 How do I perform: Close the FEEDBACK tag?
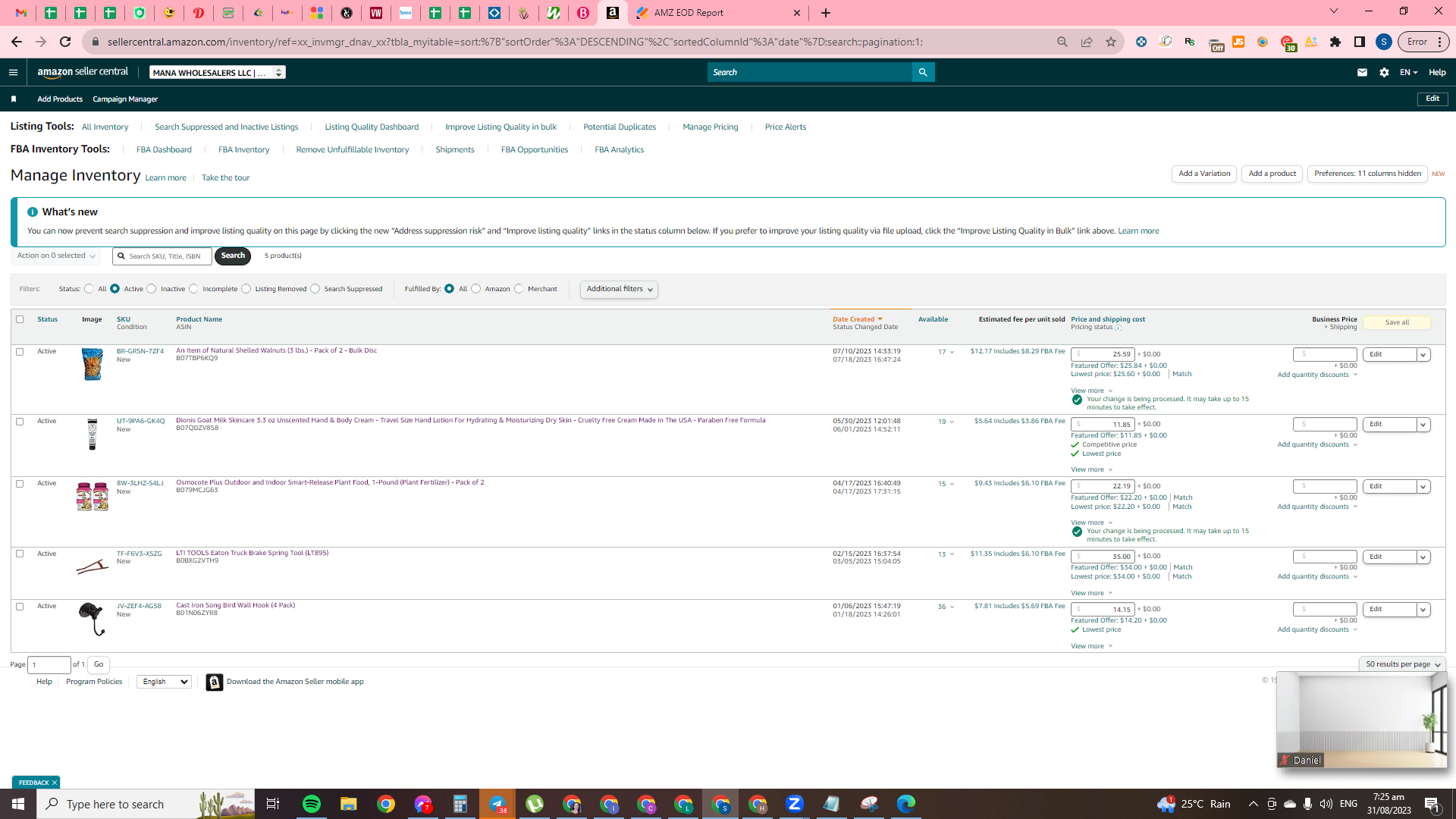point(55,783)
